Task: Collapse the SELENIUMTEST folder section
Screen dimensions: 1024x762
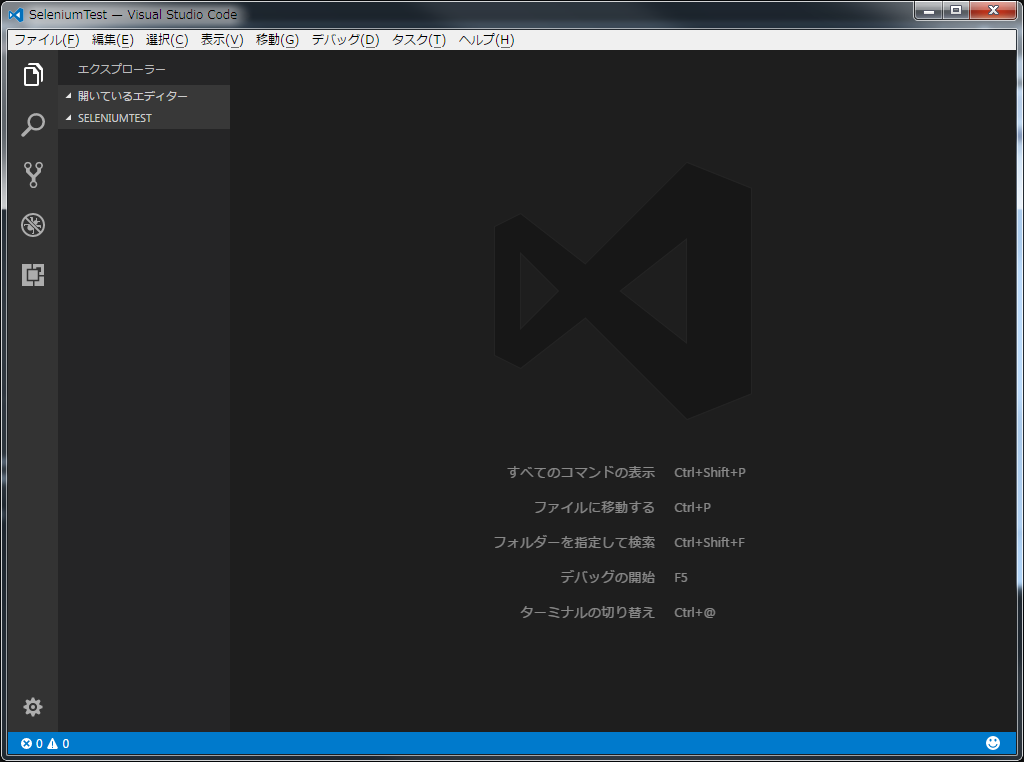Action: (69, 118)
